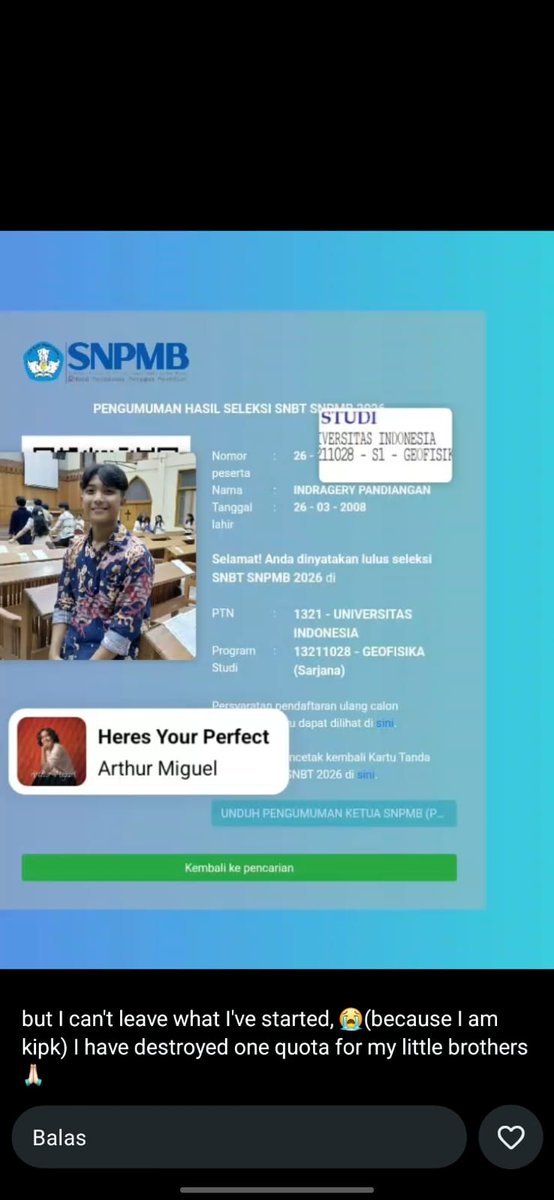The height and width of the screenshot is (1200, 554).
Task: Click the SNPMB logo
Action: click(x=106, y=361)
